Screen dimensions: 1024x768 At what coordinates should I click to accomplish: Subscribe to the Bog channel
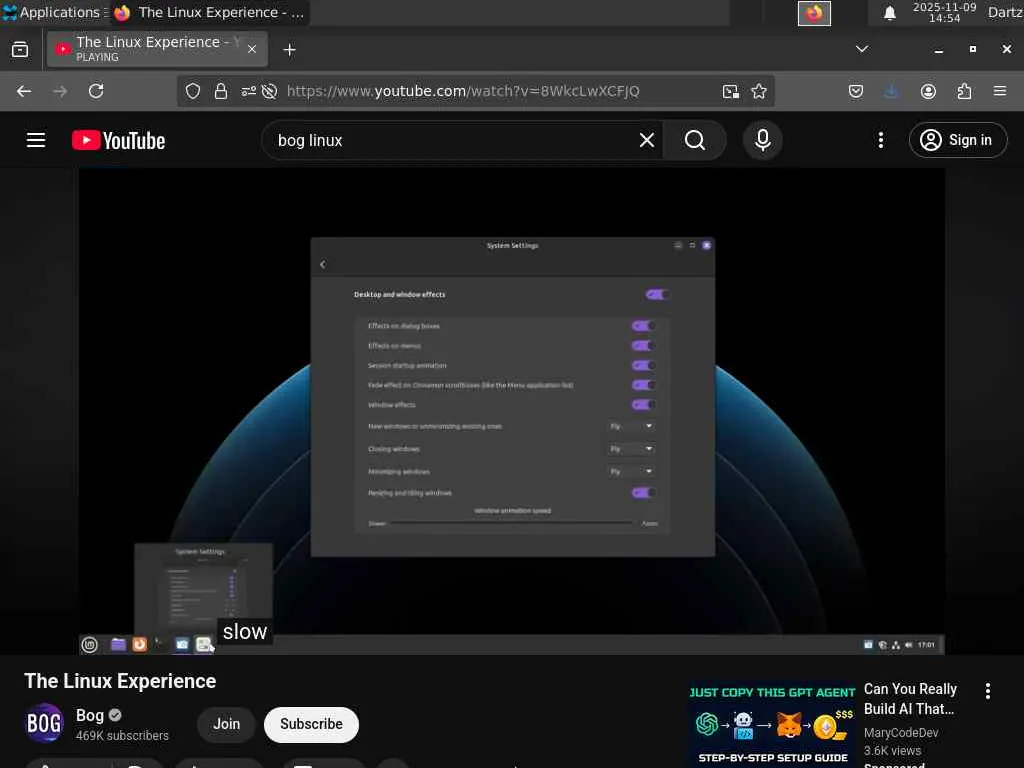point(312,724)
